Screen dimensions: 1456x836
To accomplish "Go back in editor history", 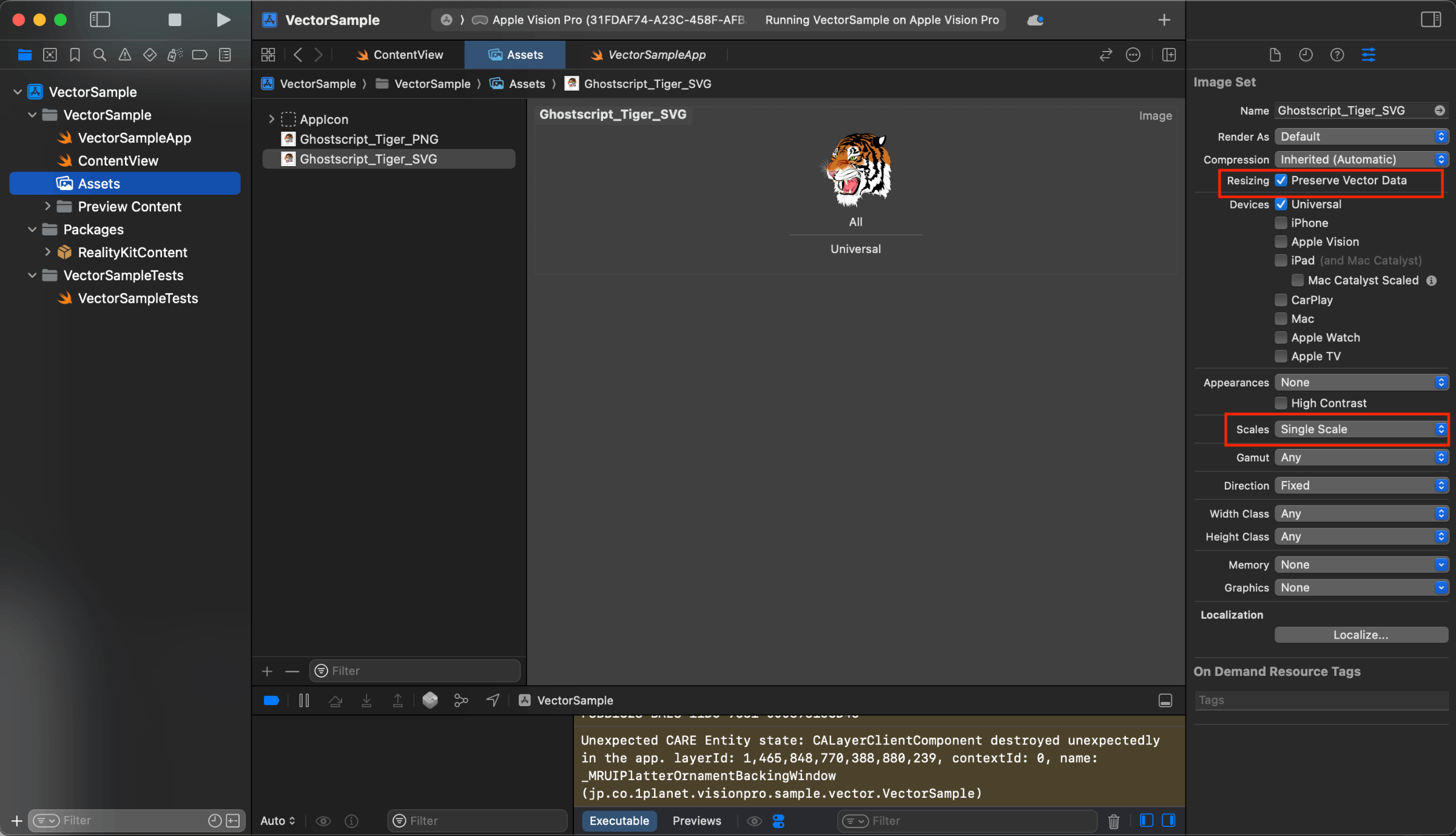I will point(298,55).
